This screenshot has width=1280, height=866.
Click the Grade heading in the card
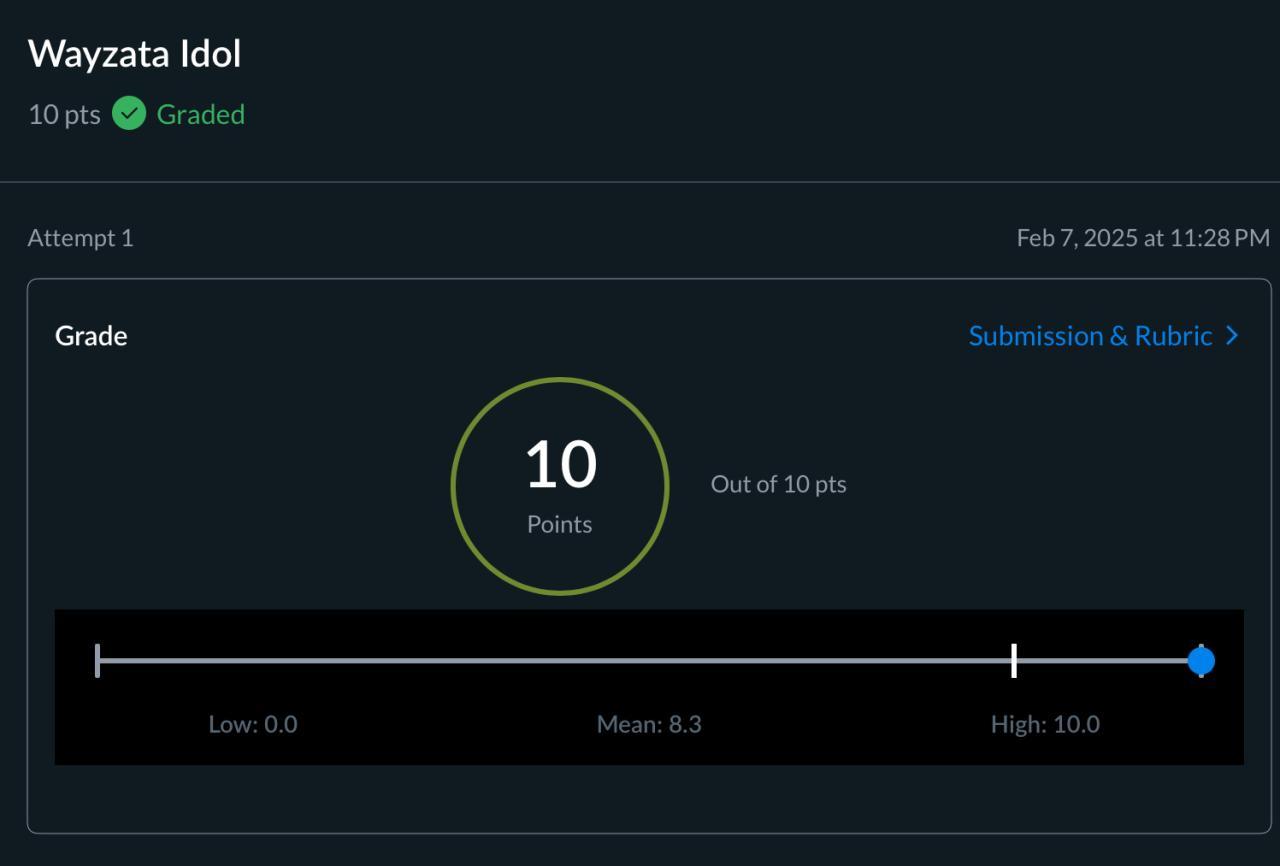click(x=91, y=336)
